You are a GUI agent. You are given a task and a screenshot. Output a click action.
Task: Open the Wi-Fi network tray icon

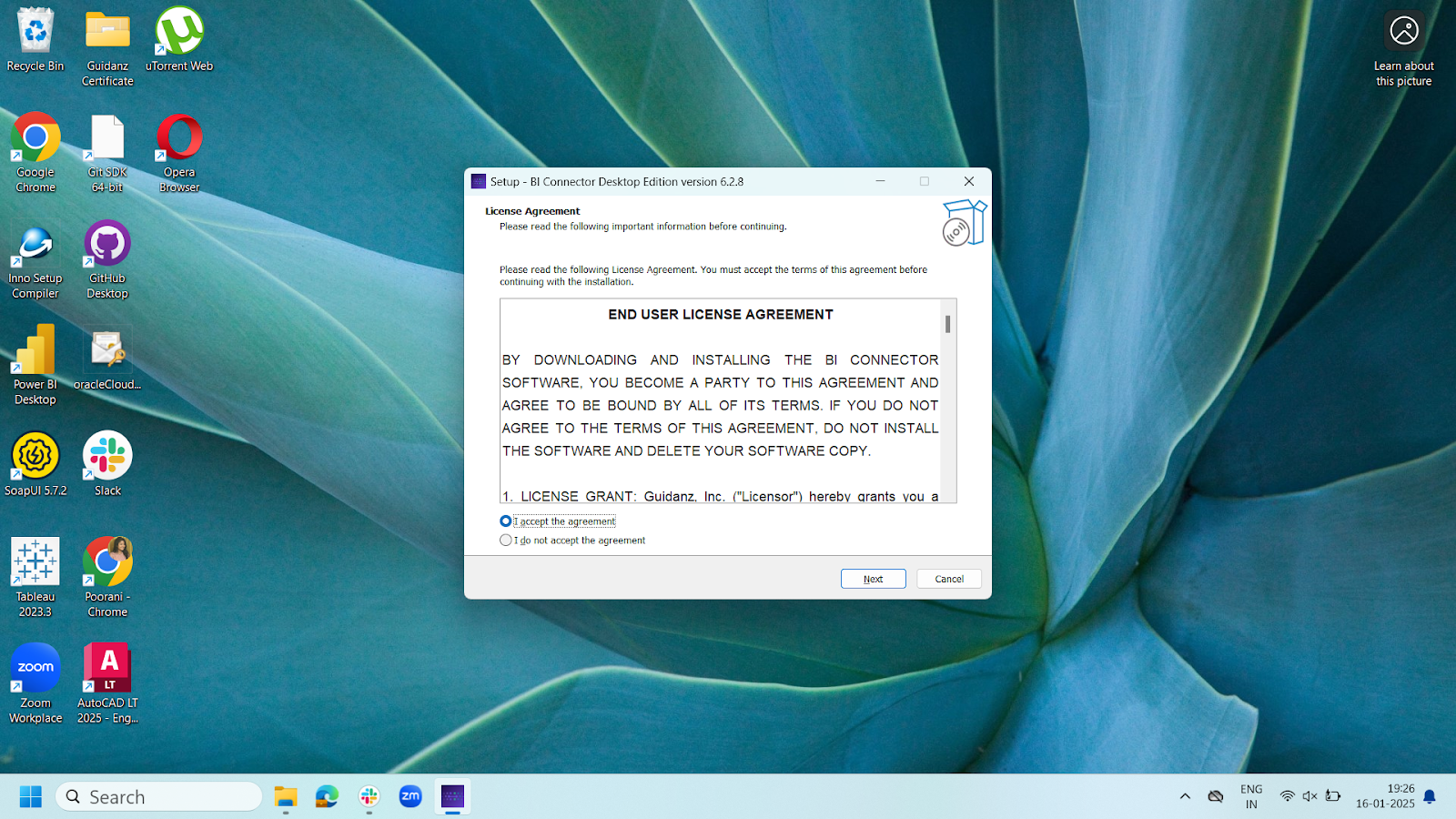pyautogui.click(x=1287, y=796)
